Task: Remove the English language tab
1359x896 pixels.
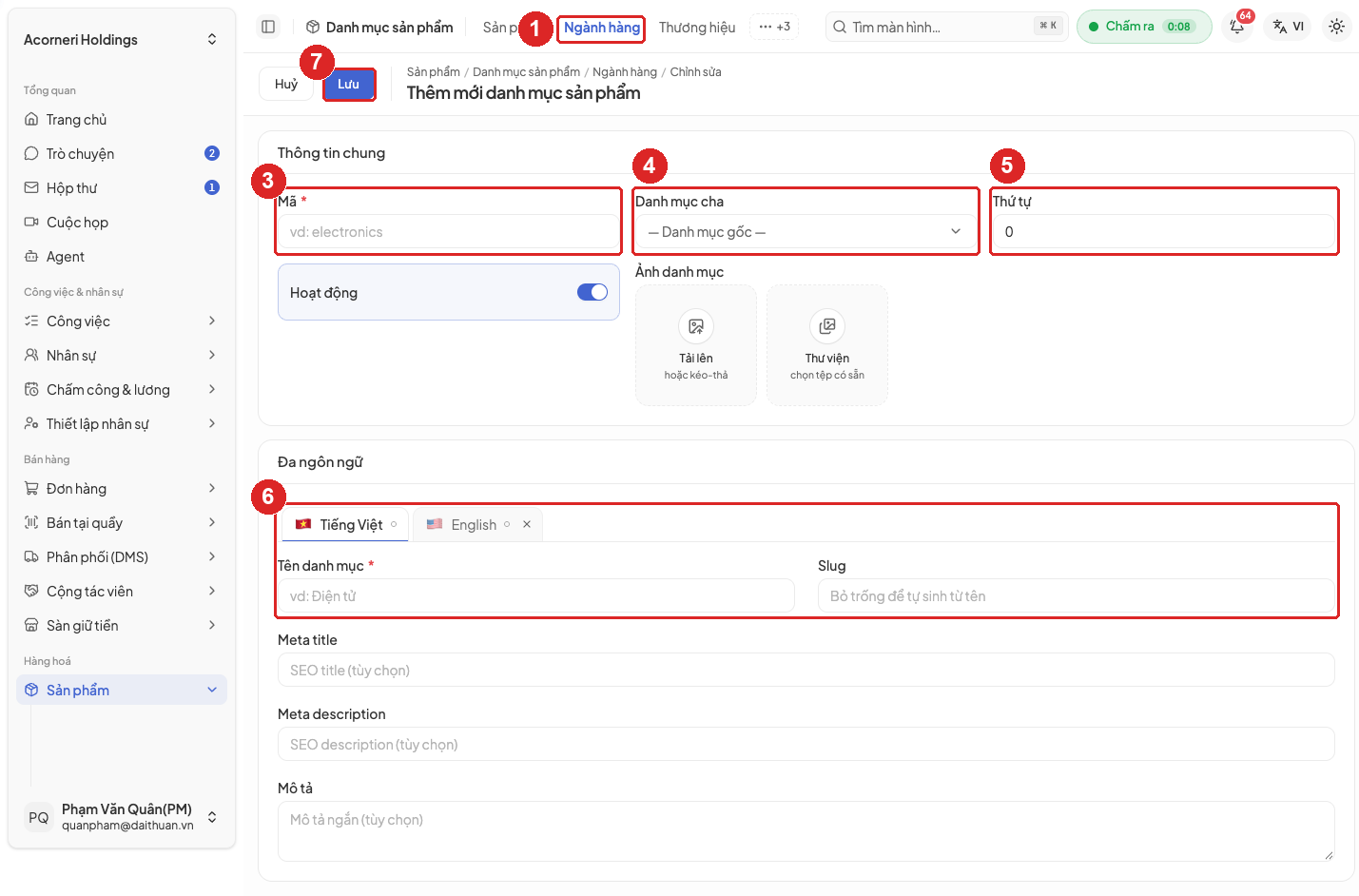Action: (x=527, y=524)
